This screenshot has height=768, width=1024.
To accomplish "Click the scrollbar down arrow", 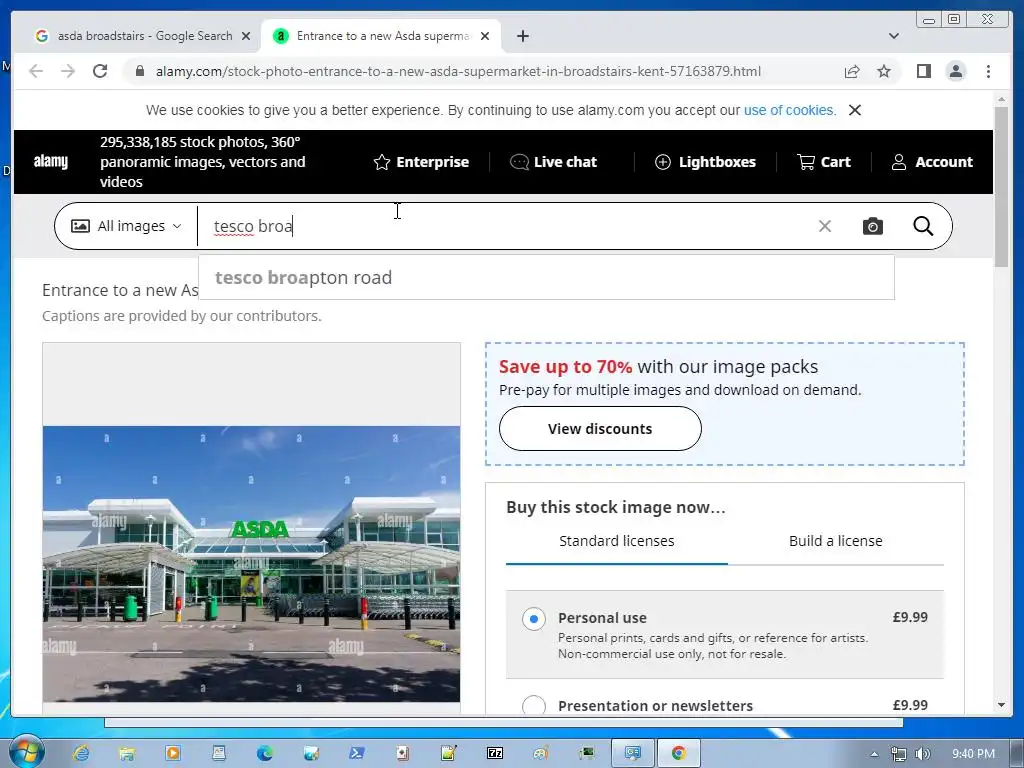I will point(1001,705).
